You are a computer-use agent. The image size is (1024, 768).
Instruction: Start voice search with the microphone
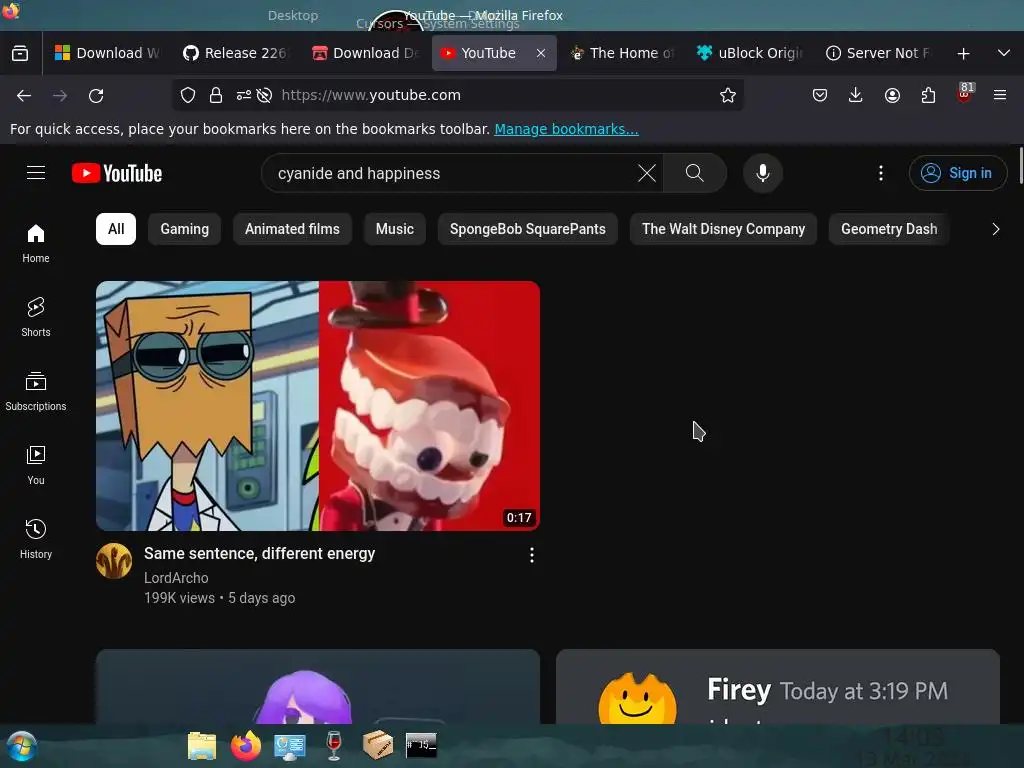pyautogui.click(x=762, y=173)
